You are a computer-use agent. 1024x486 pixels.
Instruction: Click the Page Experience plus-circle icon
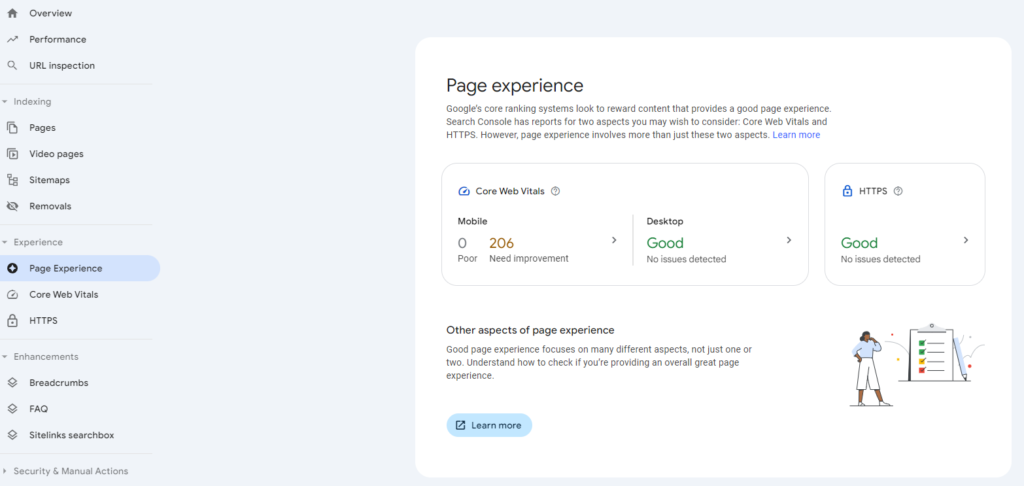(x=12, y=268)
